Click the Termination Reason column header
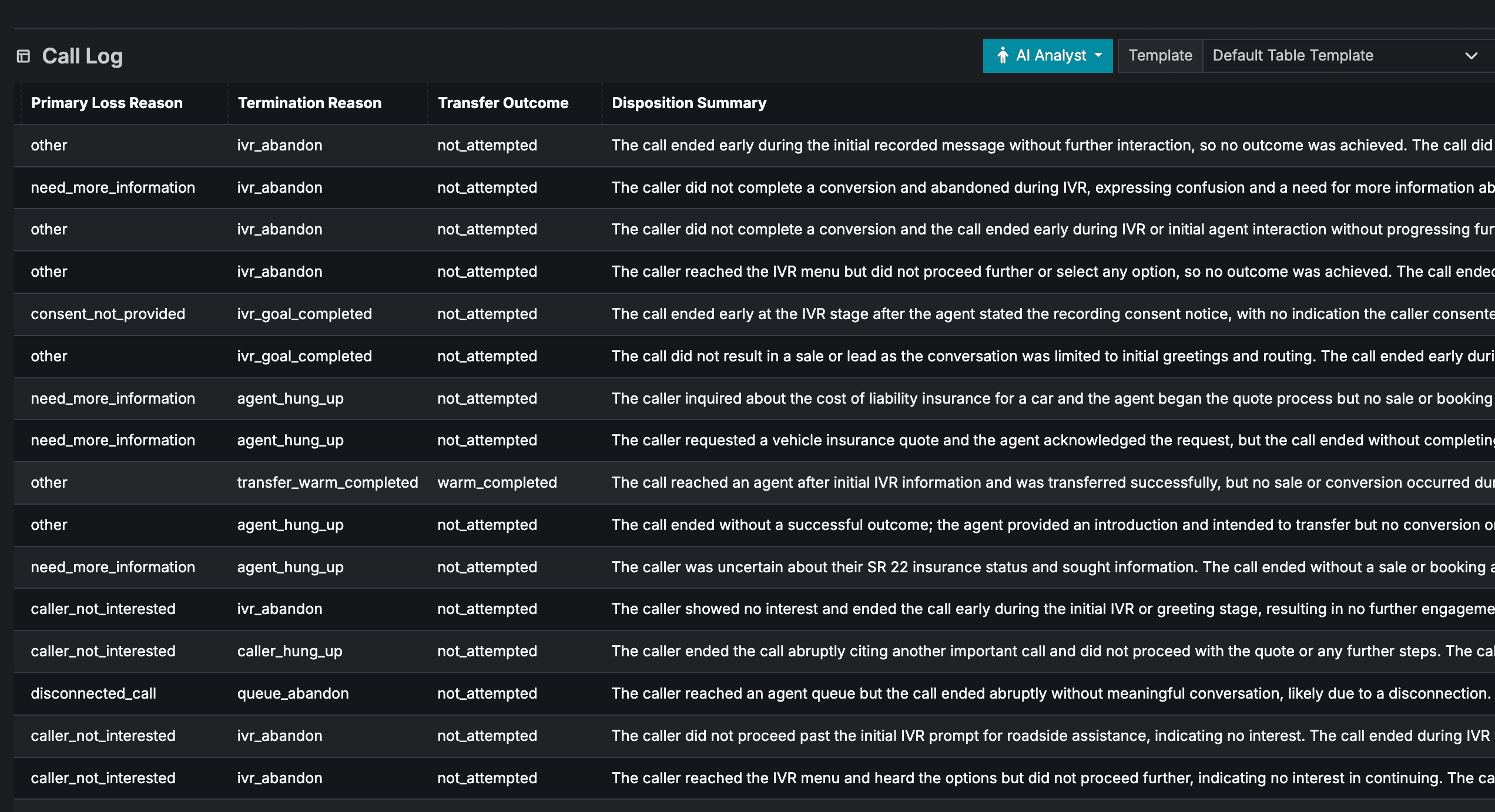The width and height of the screenshot is (1495, 812). 309,102
